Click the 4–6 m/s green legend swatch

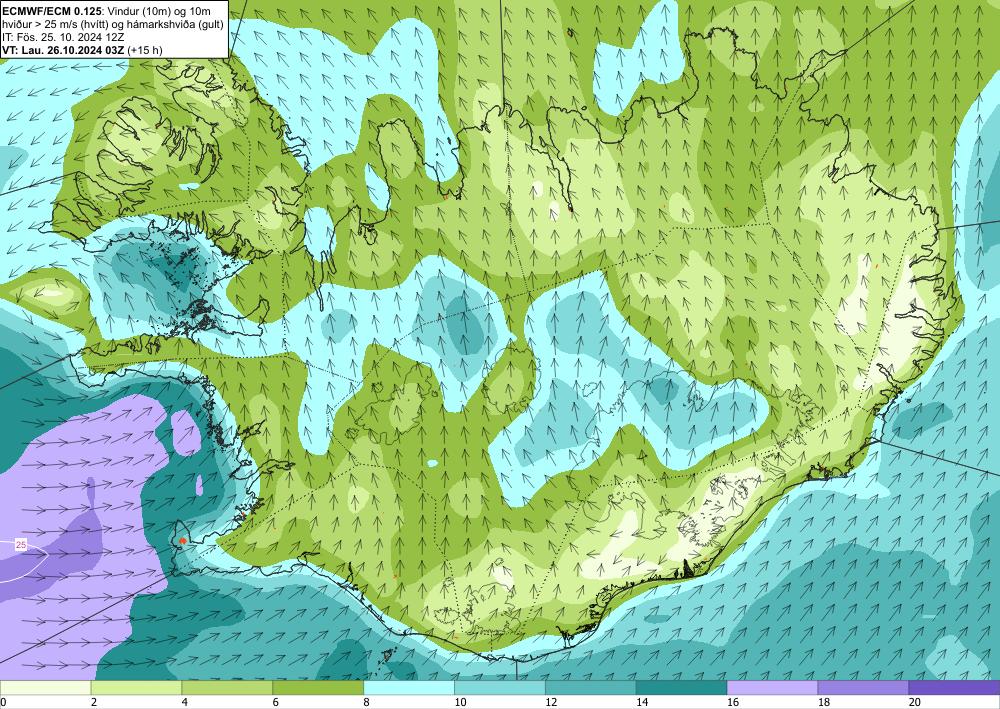tap(227, 688)
